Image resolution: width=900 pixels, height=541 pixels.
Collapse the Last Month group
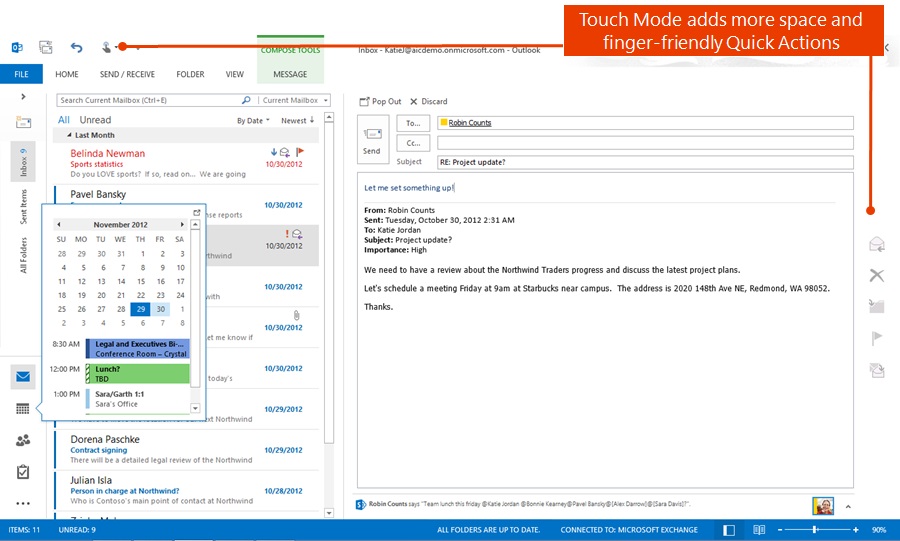coord(69,135)
